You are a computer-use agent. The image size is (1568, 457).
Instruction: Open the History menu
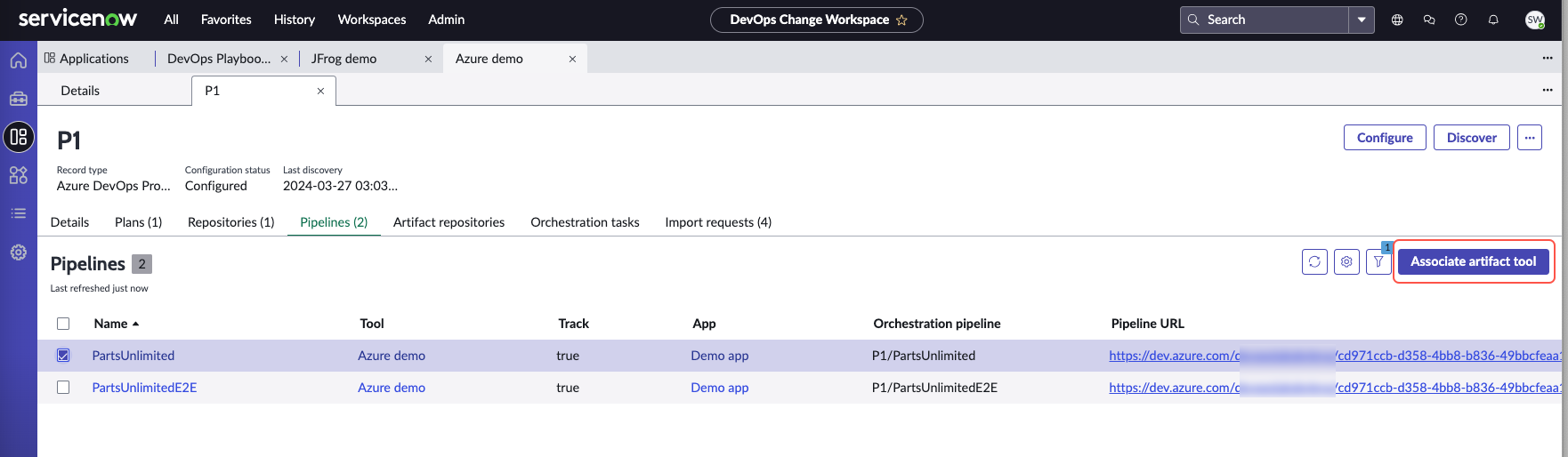295,20
